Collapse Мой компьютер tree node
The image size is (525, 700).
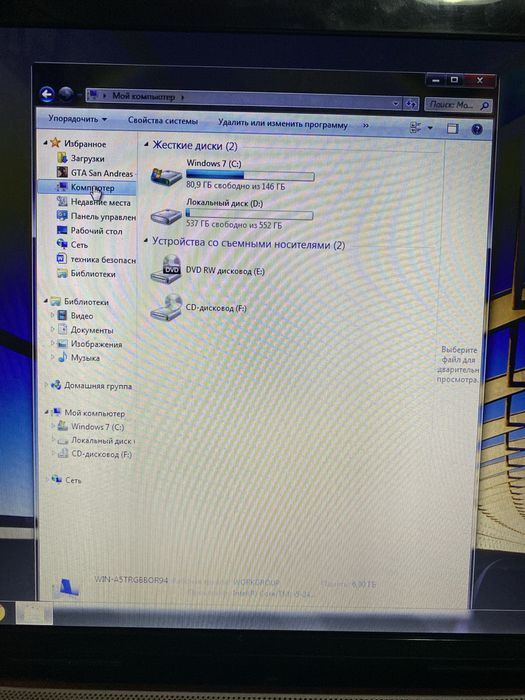(46, 412)
